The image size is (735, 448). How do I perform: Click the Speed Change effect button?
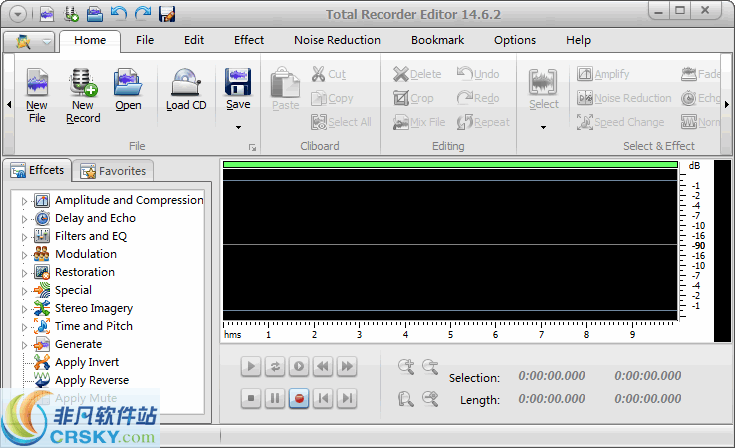coord(621,122)
